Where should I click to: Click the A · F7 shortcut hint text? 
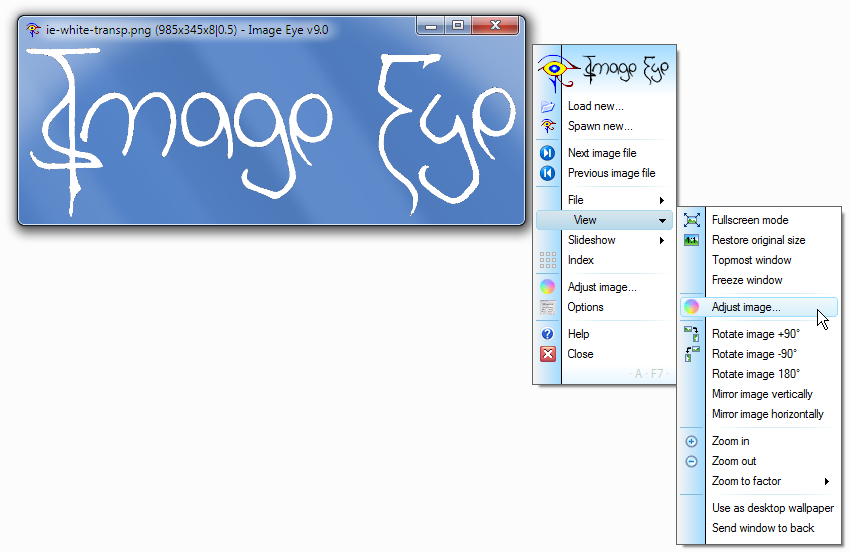[649, 374]
